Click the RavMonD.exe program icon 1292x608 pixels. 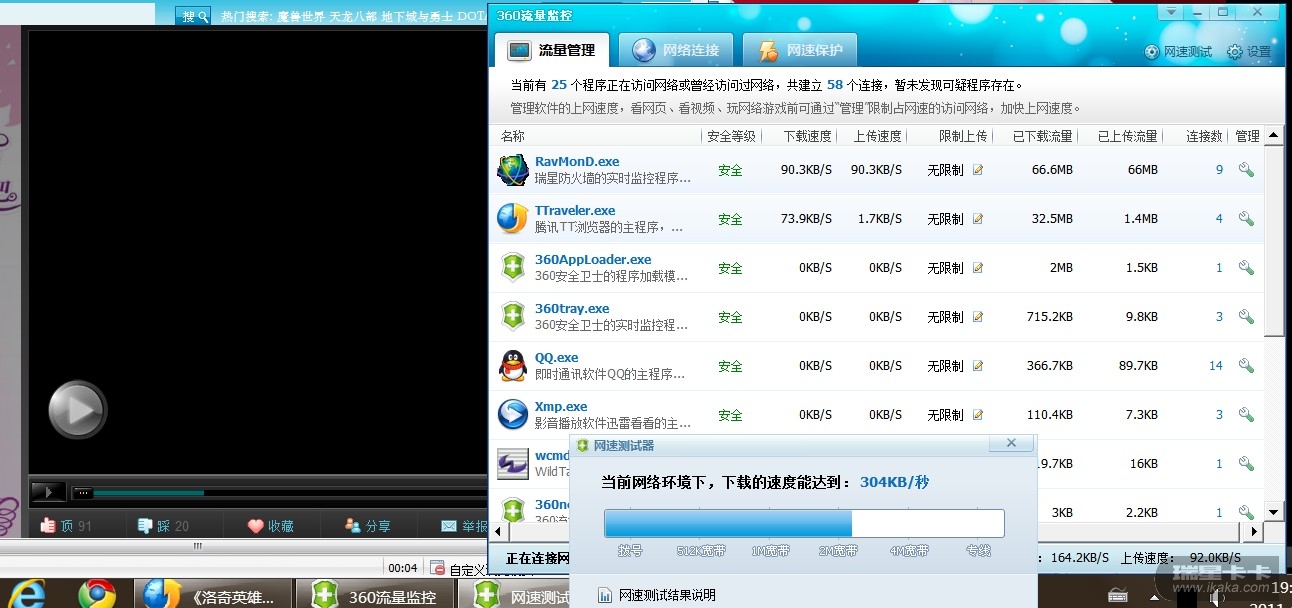click(x=513, y=170)
